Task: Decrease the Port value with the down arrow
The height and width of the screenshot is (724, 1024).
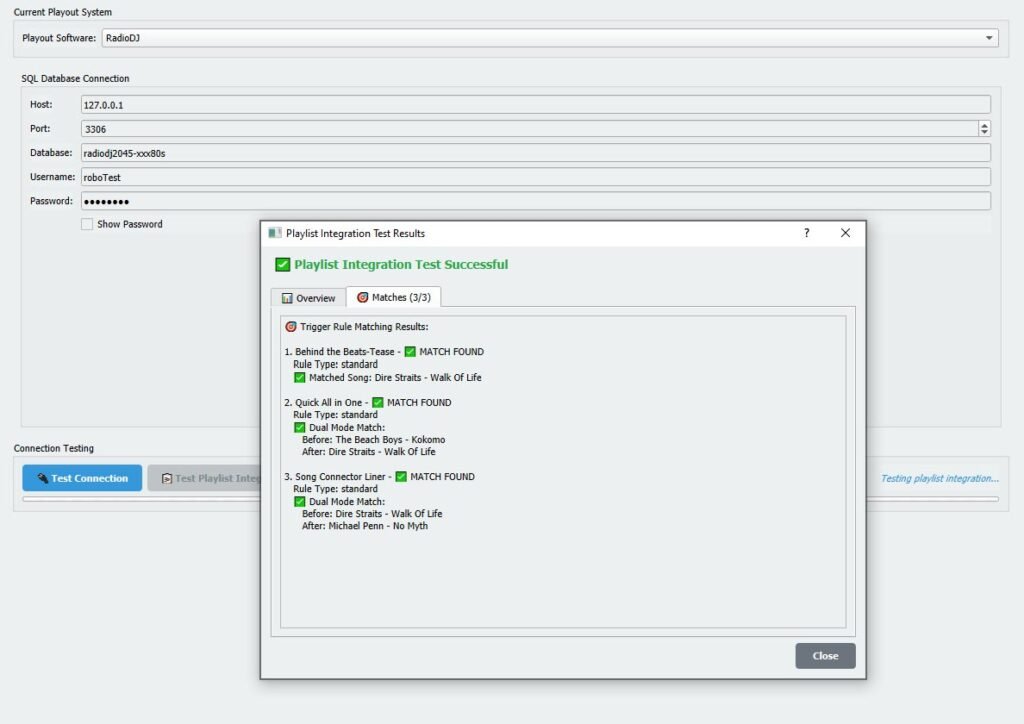Action: tap(984, 132)
